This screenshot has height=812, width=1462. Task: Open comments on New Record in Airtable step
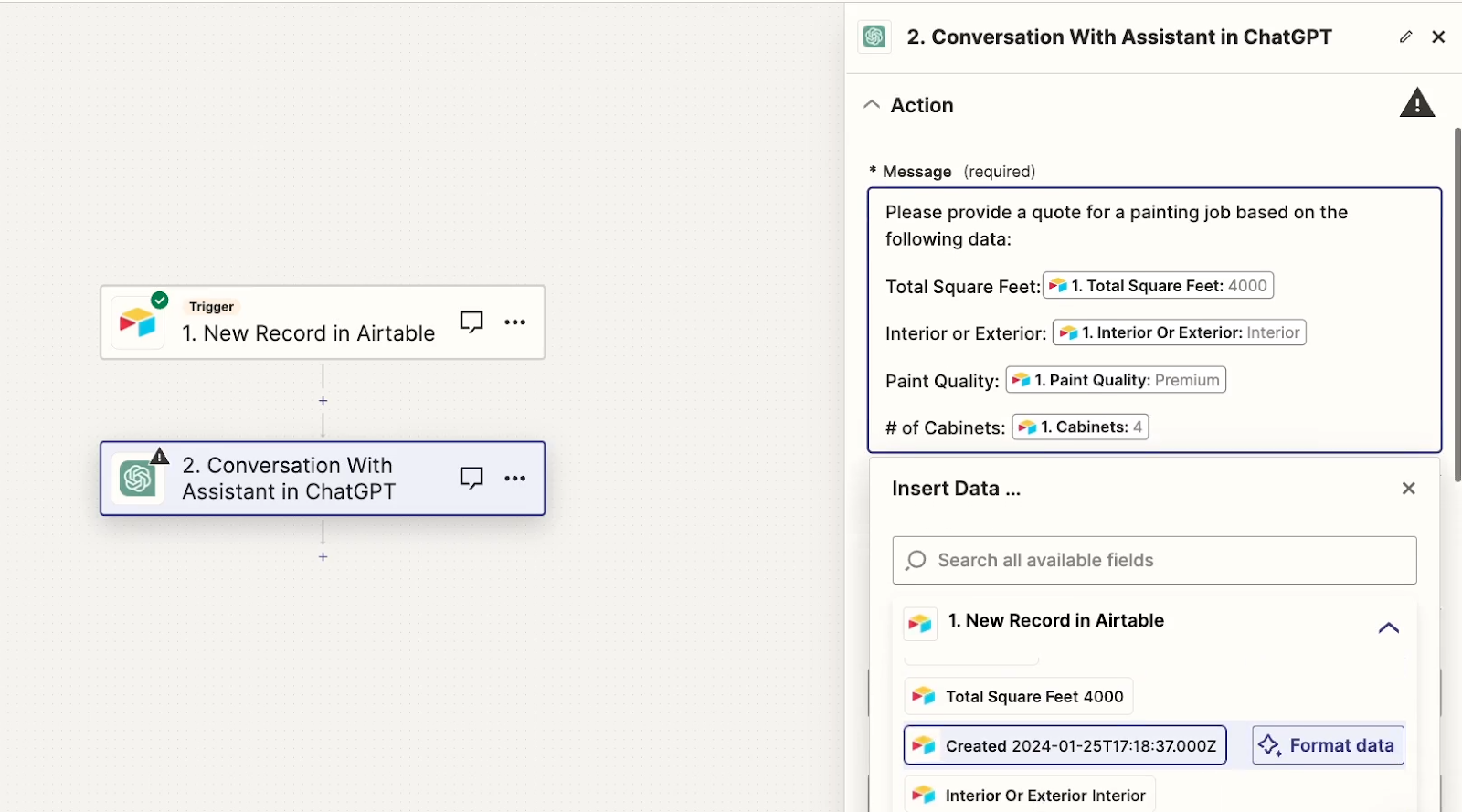coord(471,322)
